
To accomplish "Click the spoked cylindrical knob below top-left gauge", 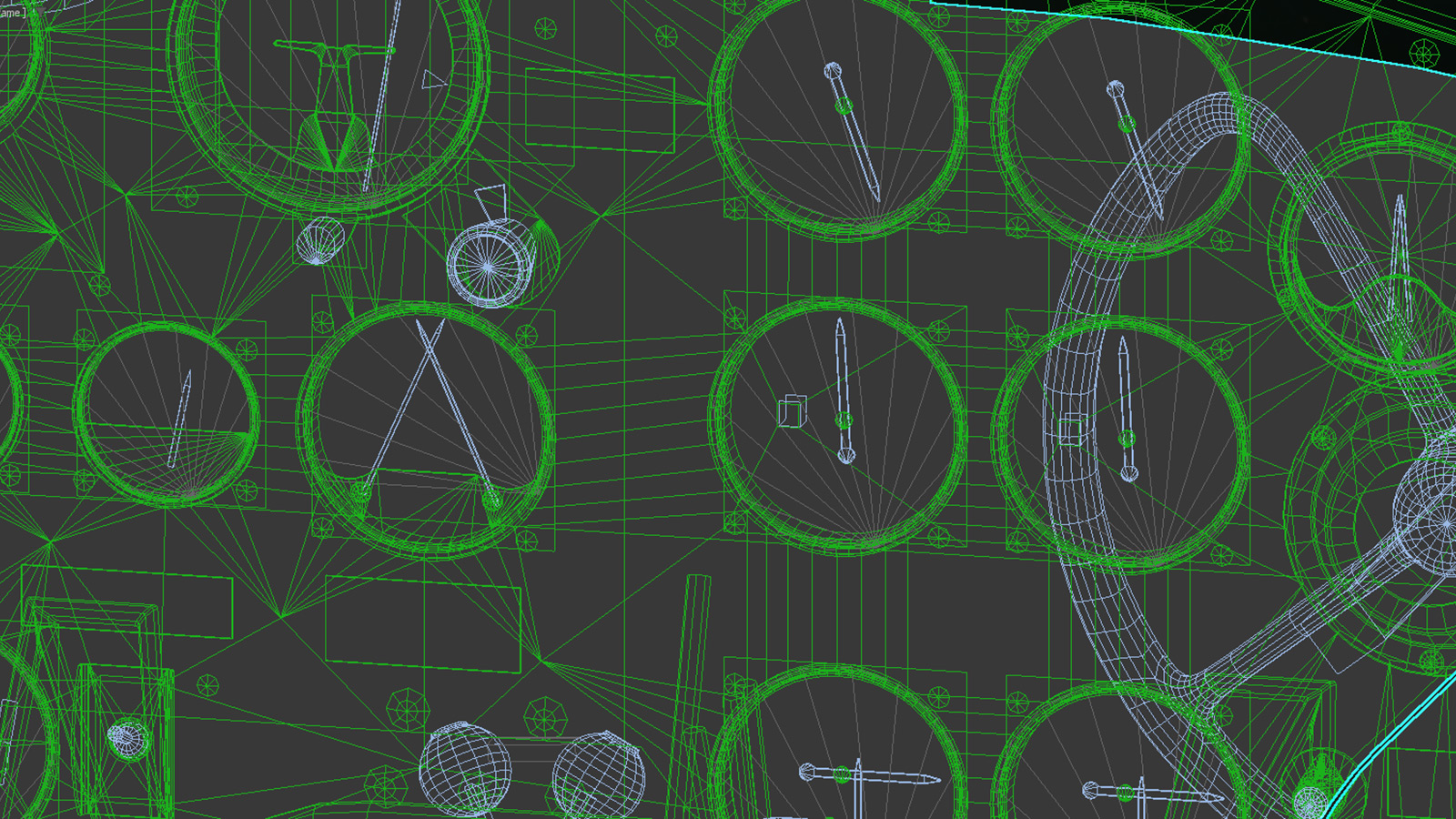I will 490,264.
